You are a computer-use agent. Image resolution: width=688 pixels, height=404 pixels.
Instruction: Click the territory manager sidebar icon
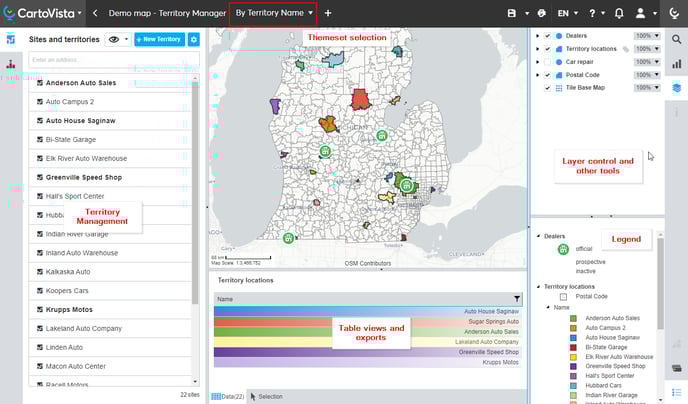pyautogui.click(x=11, y=39)
